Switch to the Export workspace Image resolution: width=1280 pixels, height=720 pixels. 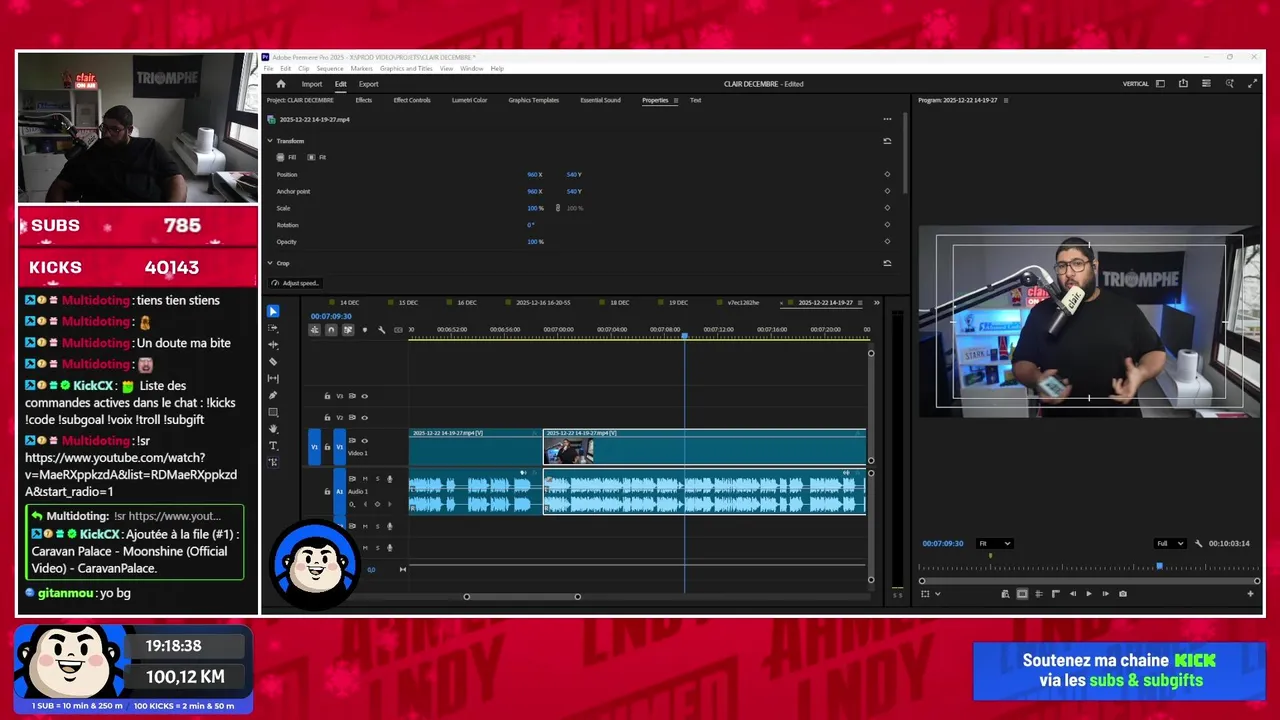[x=368, y=84]
